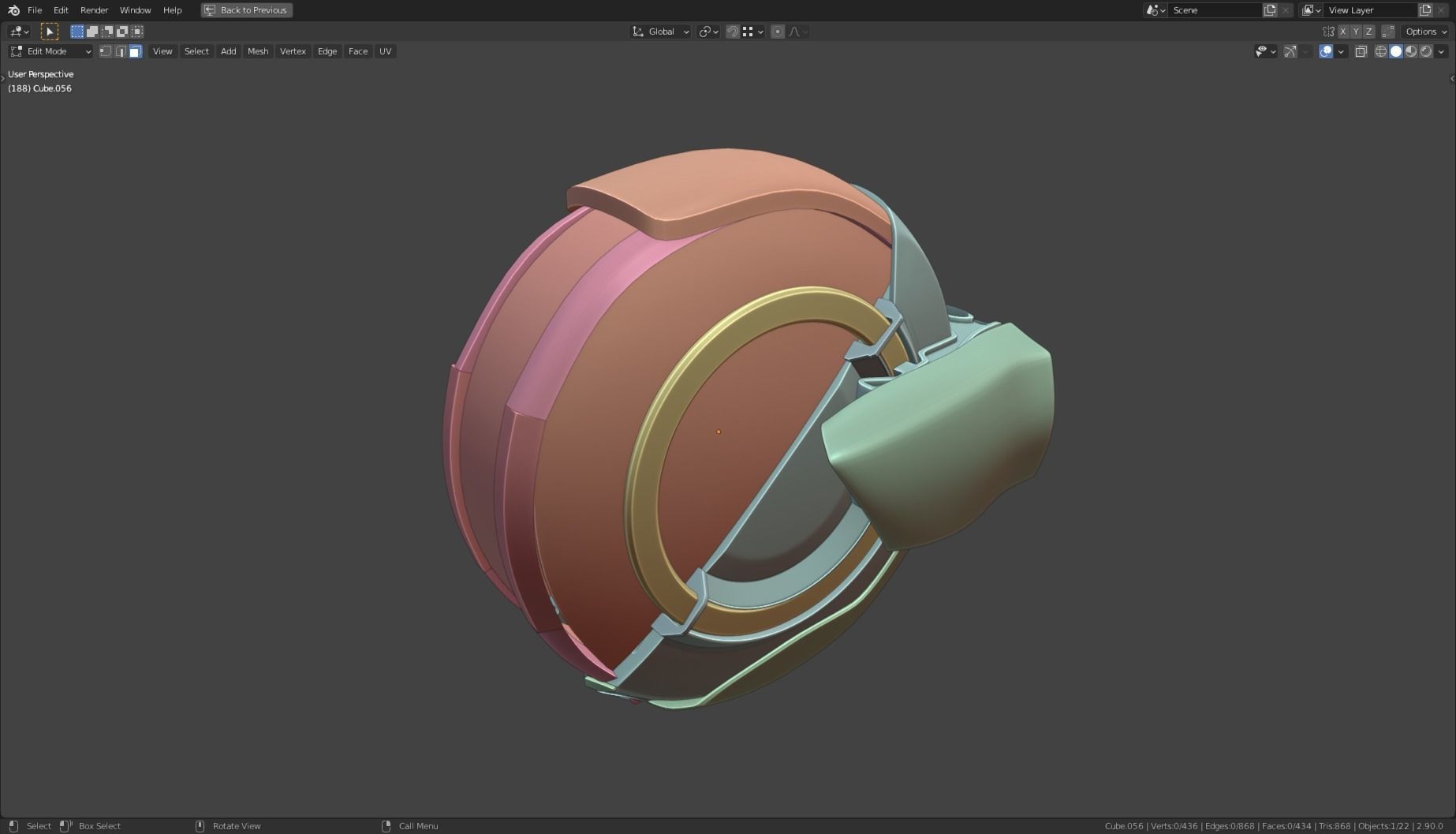This screenshot has height=834, width=1456.
Task: Toggle Z axis mirror
Action: pos(1369,32)
